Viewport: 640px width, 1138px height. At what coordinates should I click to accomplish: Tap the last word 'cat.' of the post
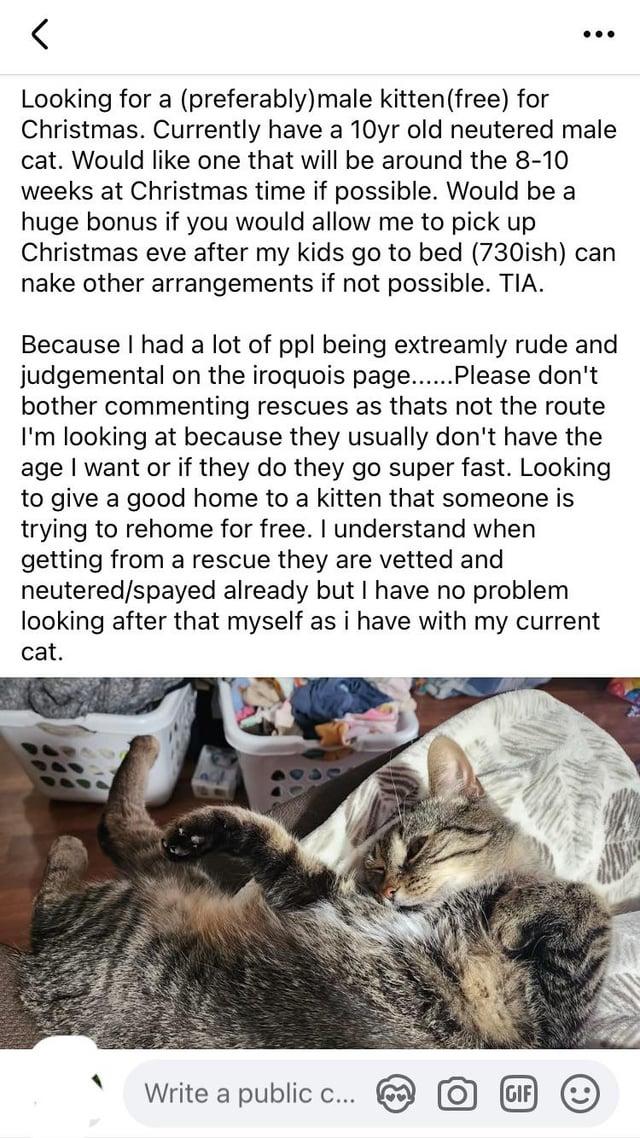42,652
